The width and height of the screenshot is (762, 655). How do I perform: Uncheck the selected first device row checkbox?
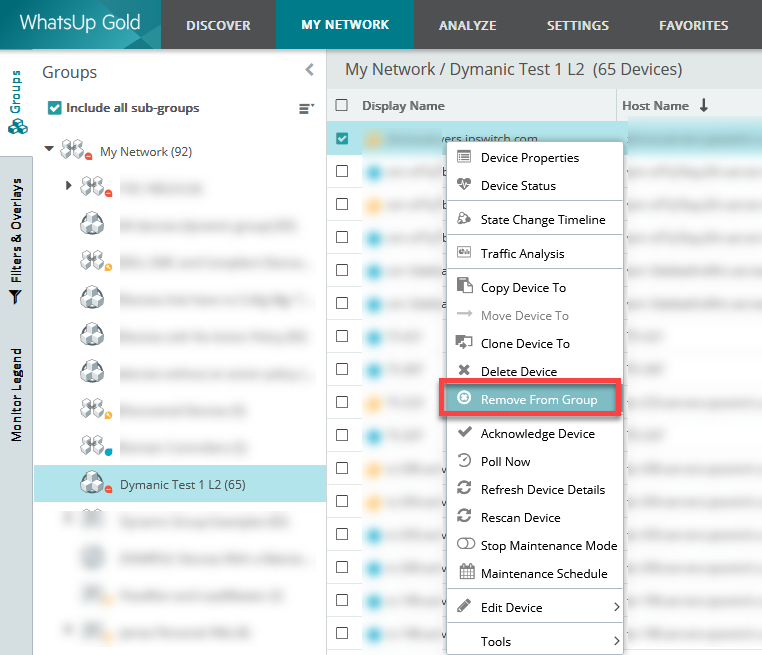(x=342, y=138)
